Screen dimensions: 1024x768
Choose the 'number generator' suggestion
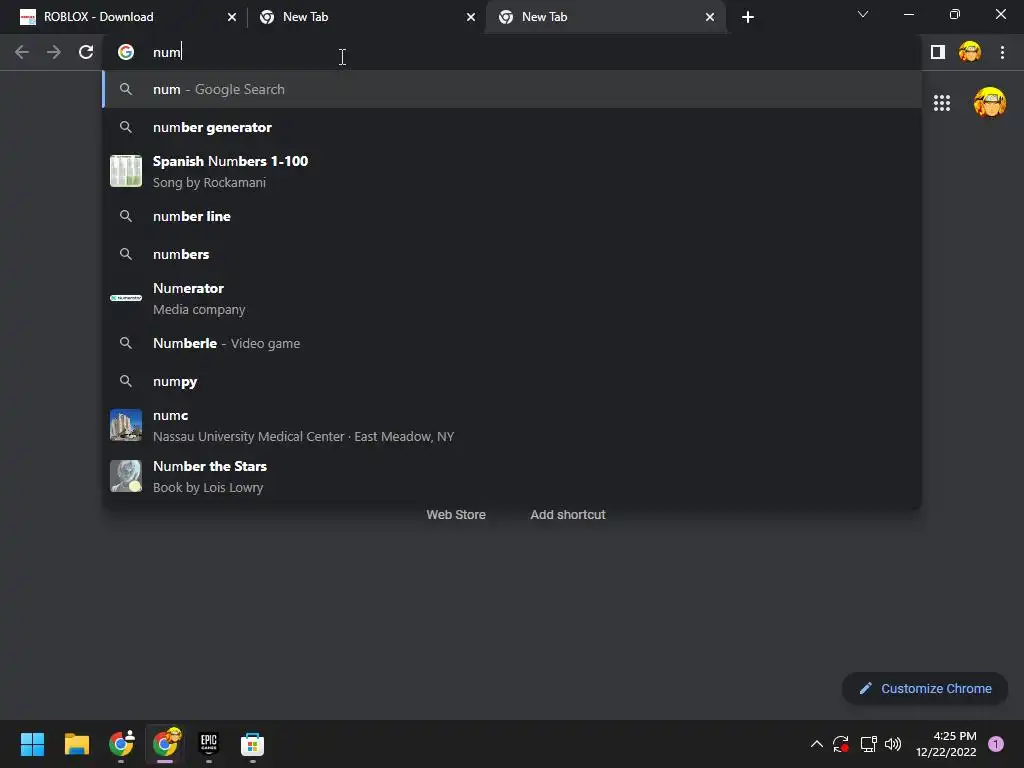pos(512,127)
